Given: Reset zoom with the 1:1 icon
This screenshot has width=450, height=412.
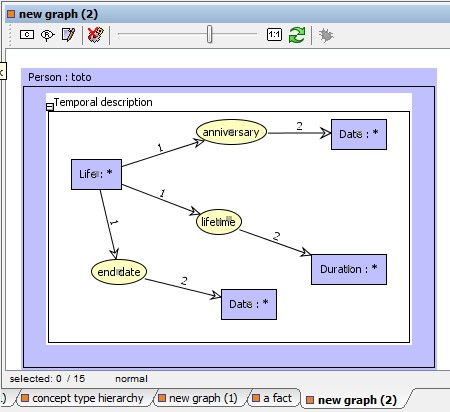Looking at the screenshot, I should pyautogui.click(x=274, y=34).
